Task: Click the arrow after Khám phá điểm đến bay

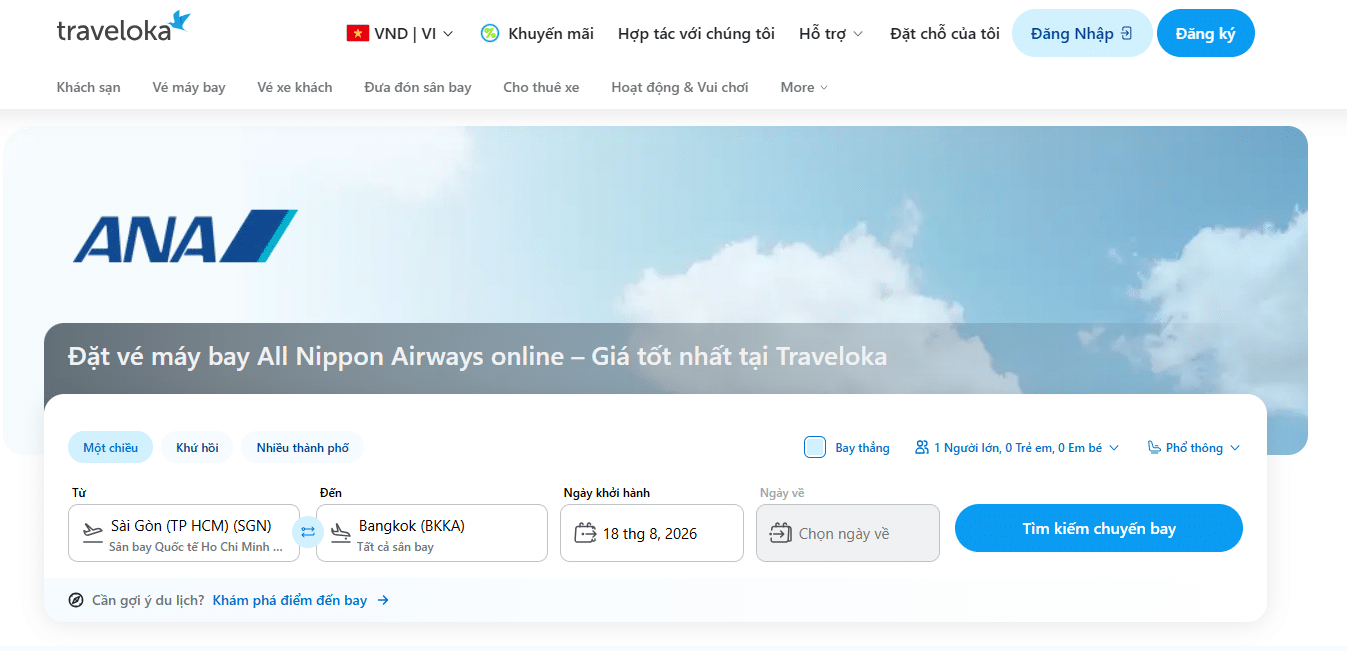Action: pos(383,600)
